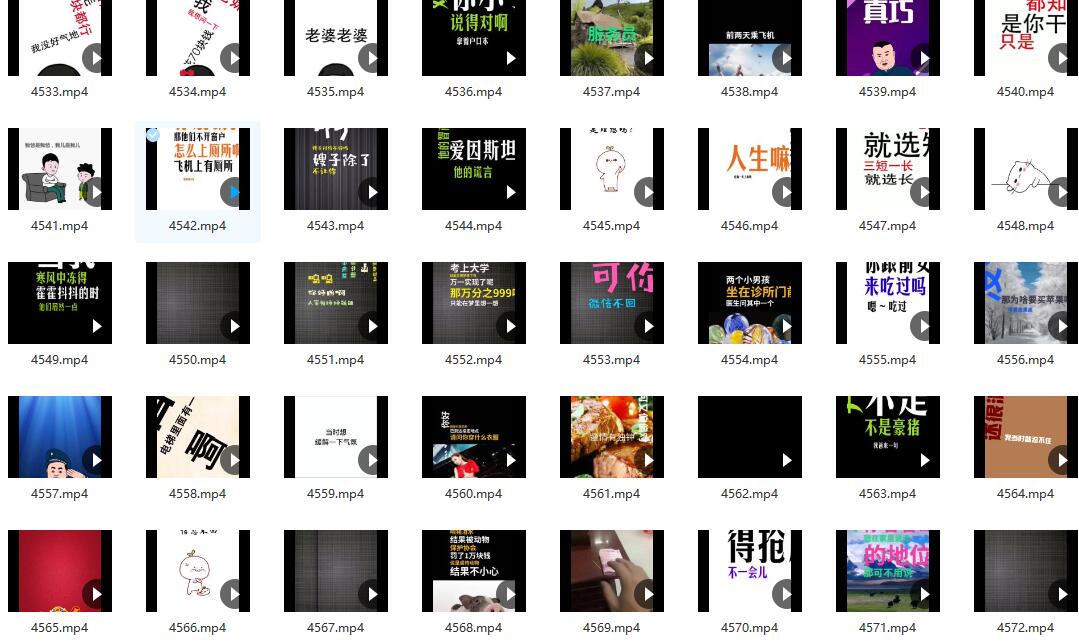This screenshot has height=642, width=1079.
Task: Play the 4550.mp4 video via play icon
Action: coord(234,326)
